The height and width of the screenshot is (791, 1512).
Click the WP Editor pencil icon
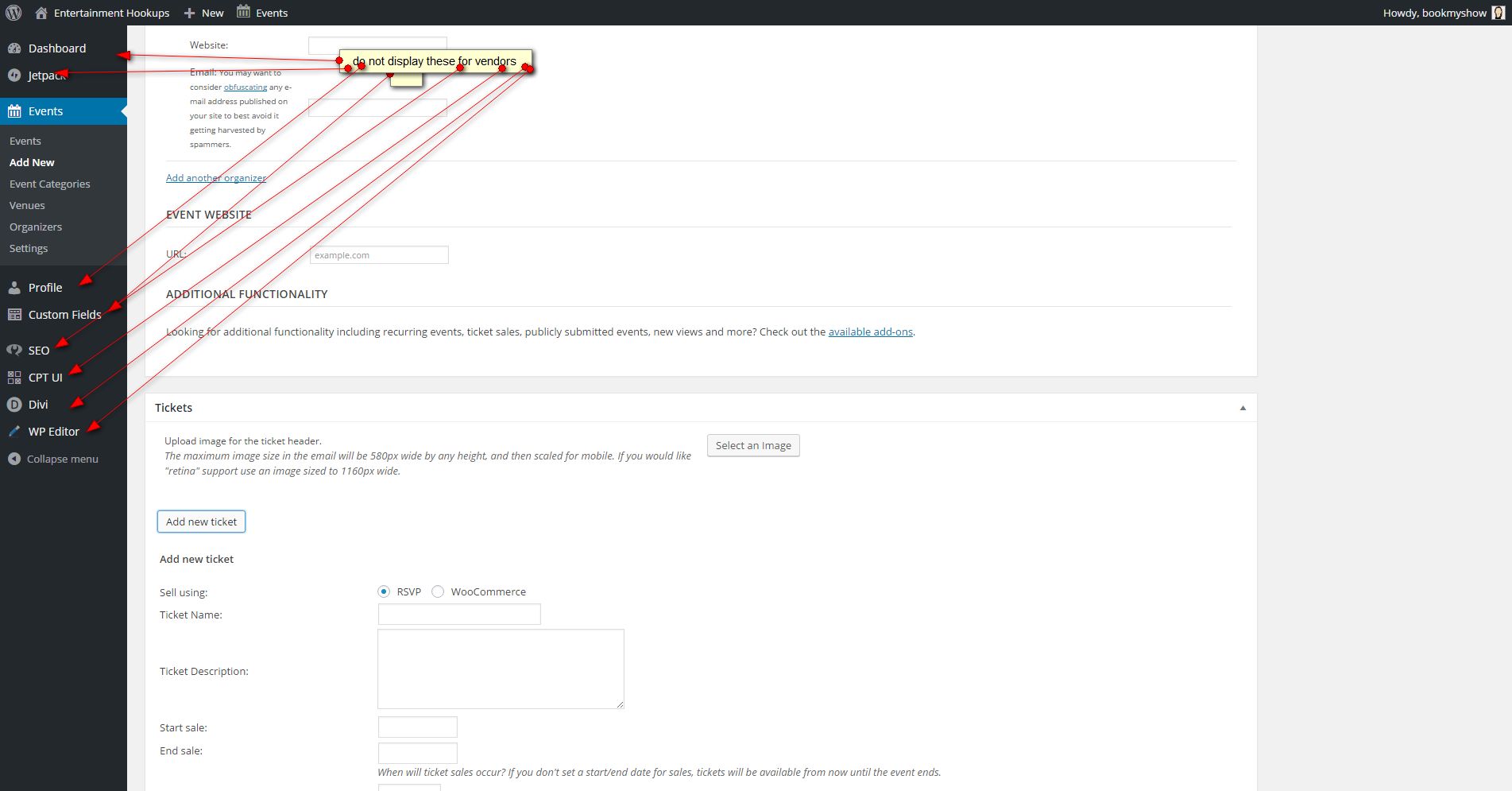click(x=14, y=432)
